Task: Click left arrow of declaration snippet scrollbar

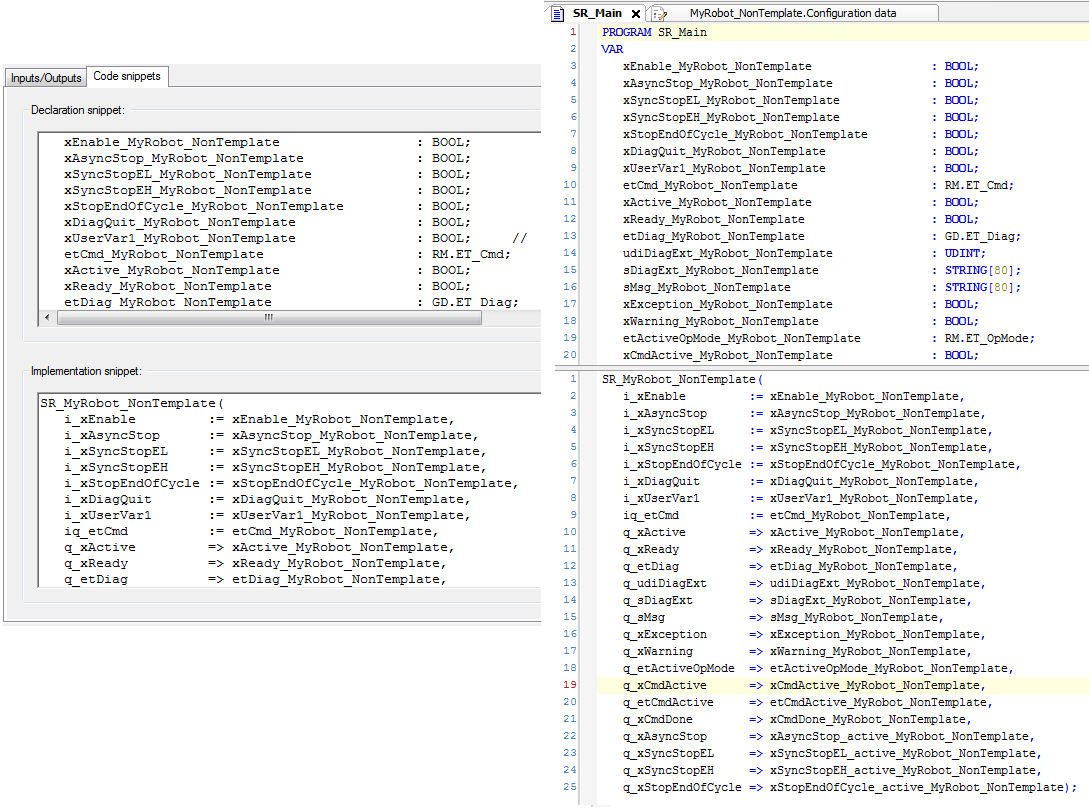Action: pos(48,318)
